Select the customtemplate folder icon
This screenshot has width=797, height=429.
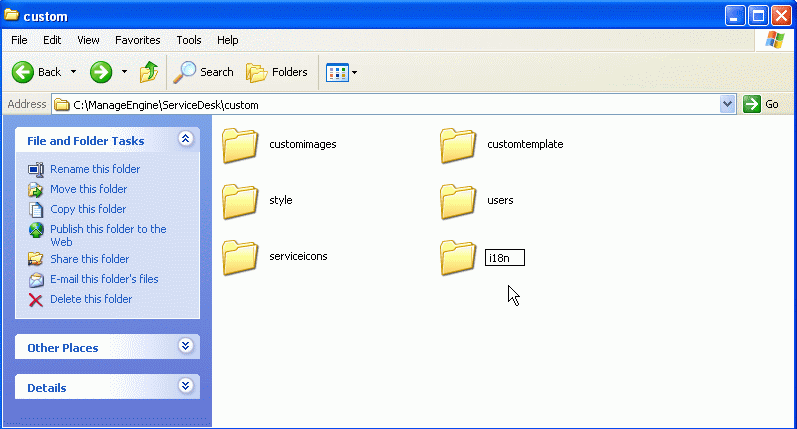pos(458,145)
